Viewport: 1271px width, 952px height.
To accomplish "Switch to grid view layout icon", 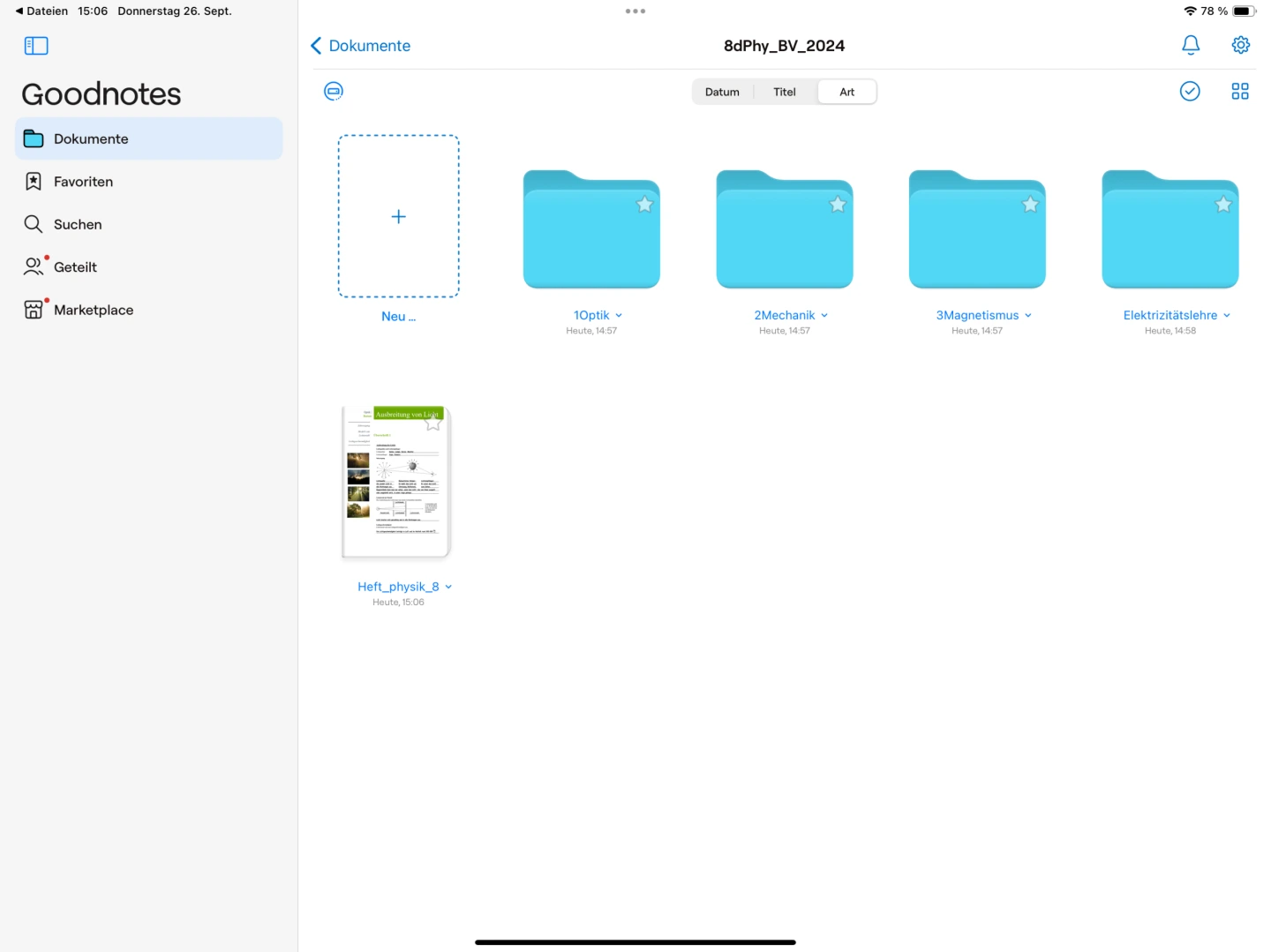I will [1239, 91].
